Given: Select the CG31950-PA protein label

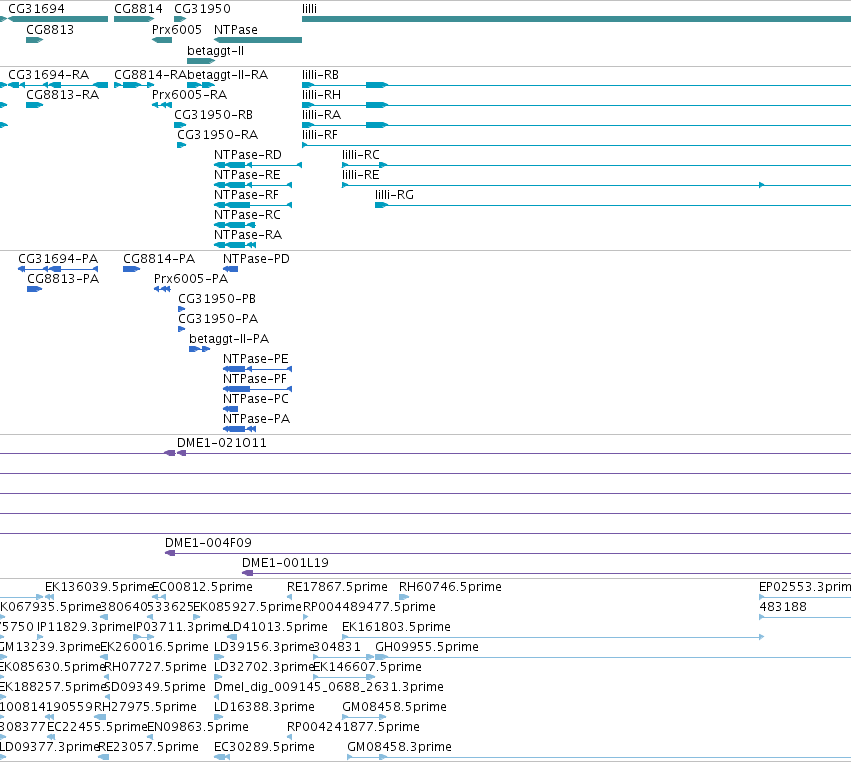Looking at the screenshot, I should pos(218,319).
